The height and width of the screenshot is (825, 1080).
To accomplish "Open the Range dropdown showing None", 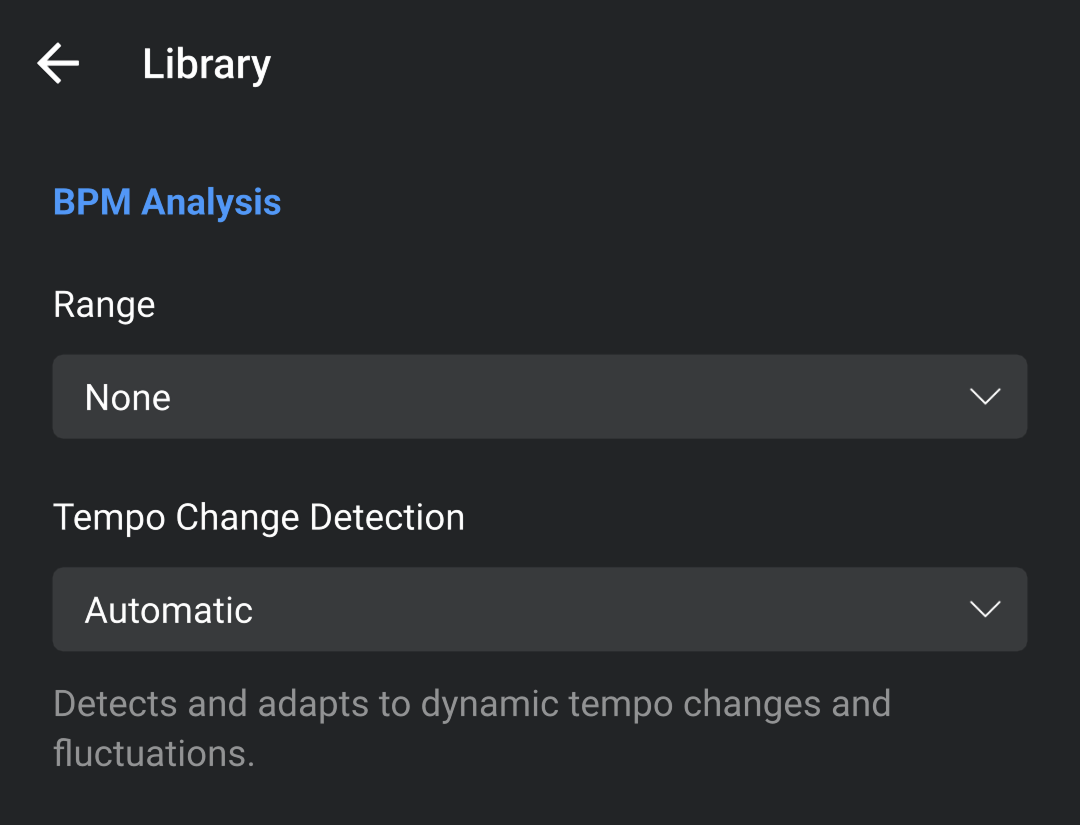I will tap(540, 397).
